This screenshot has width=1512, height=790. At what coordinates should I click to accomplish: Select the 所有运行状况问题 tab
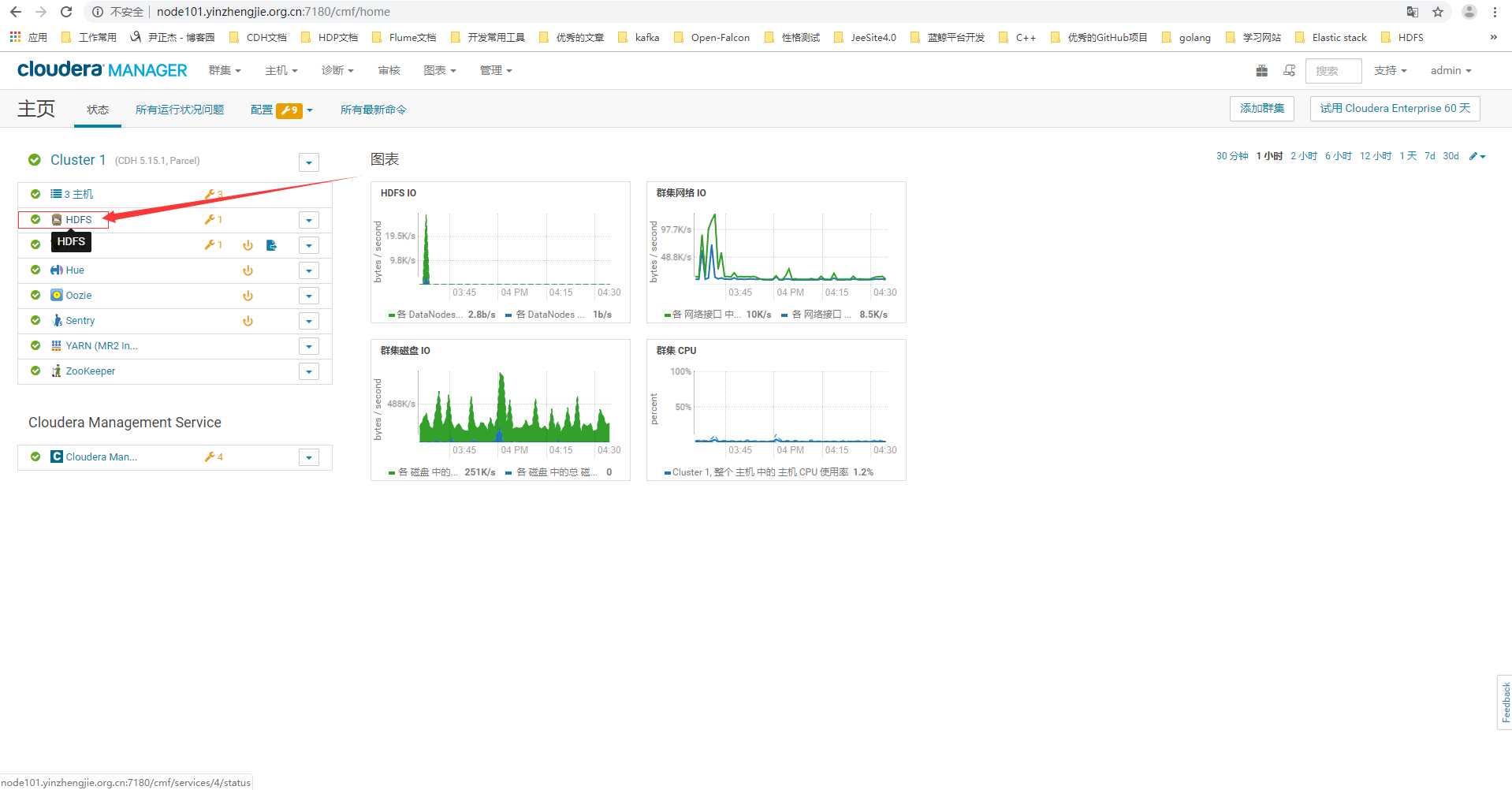click(x=180, y=110)
